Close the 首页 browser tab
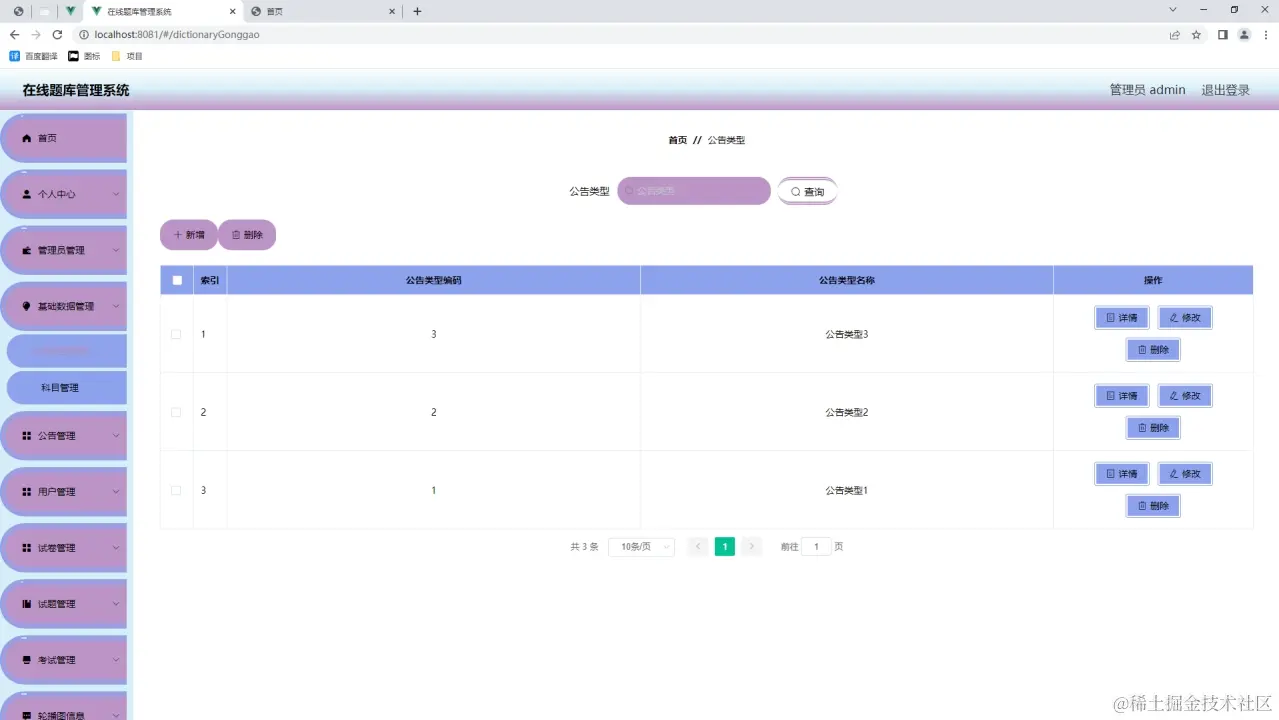Screen dimensions: 1279x720 [393, 11]
